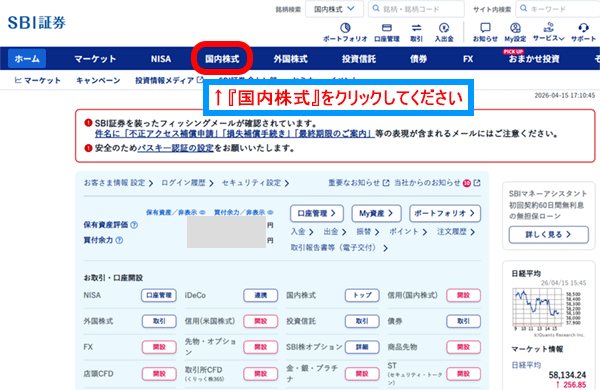Screen dimensions: 600x390
Task: Click the 銘柄・銘柄コード search field
Action: click(x=416, y=9)
